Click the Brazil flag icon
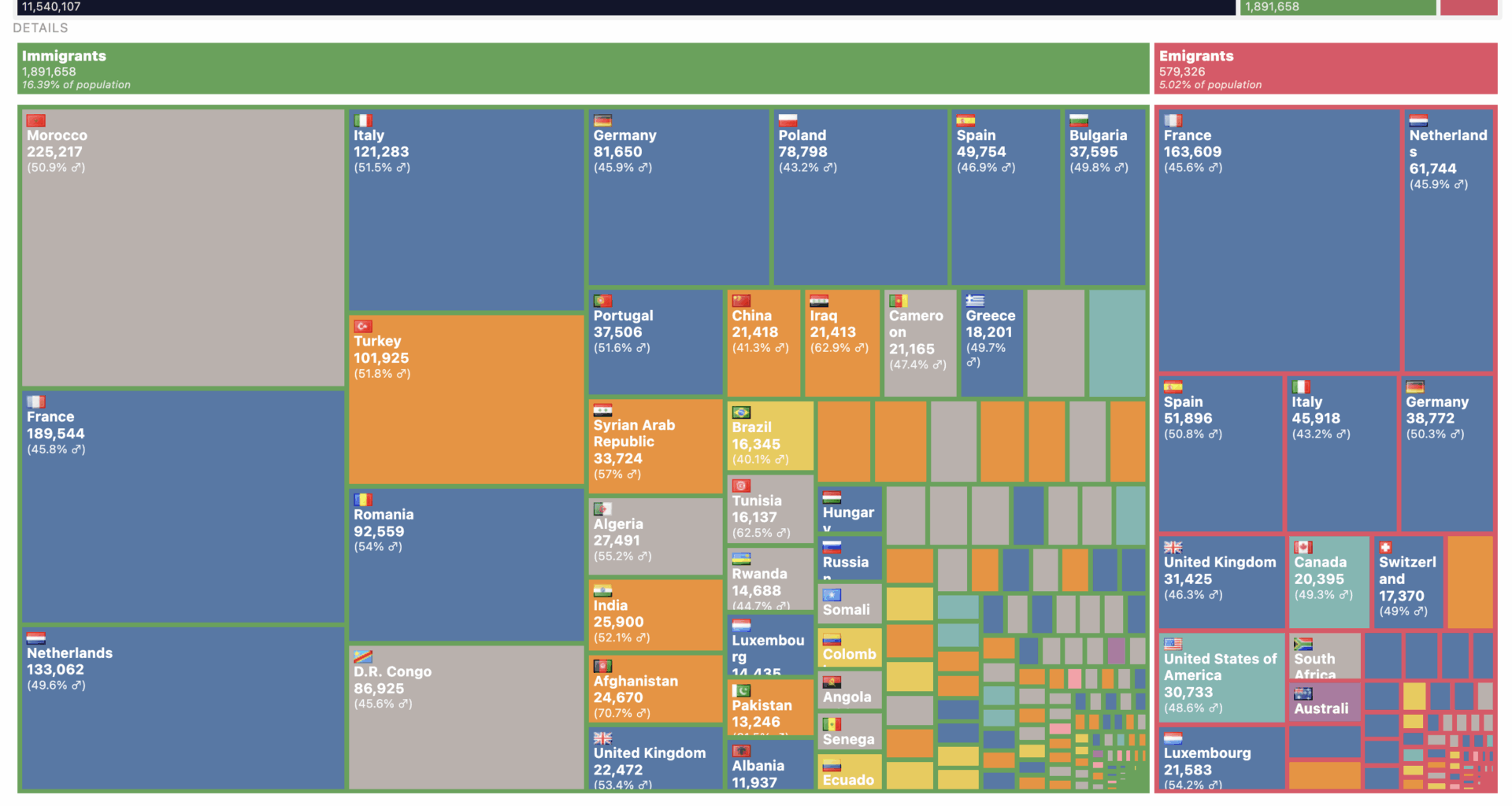The height and width of the screenshot is (806, 1512). click(741, 412)
